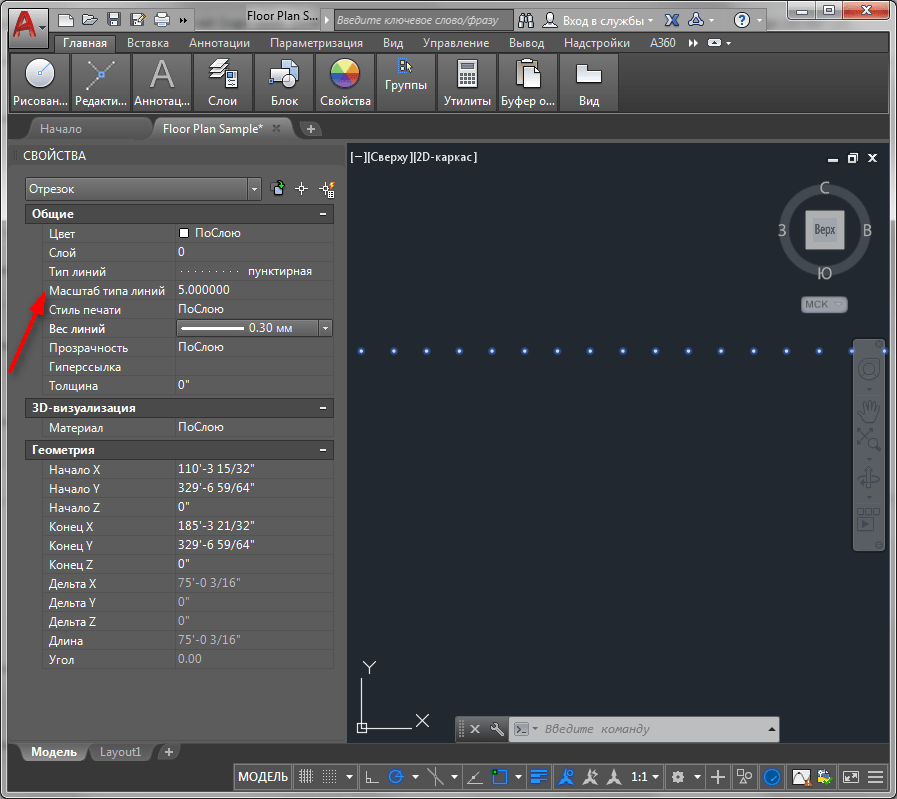Open the Отрезок object type dropdown

(254, 189)
